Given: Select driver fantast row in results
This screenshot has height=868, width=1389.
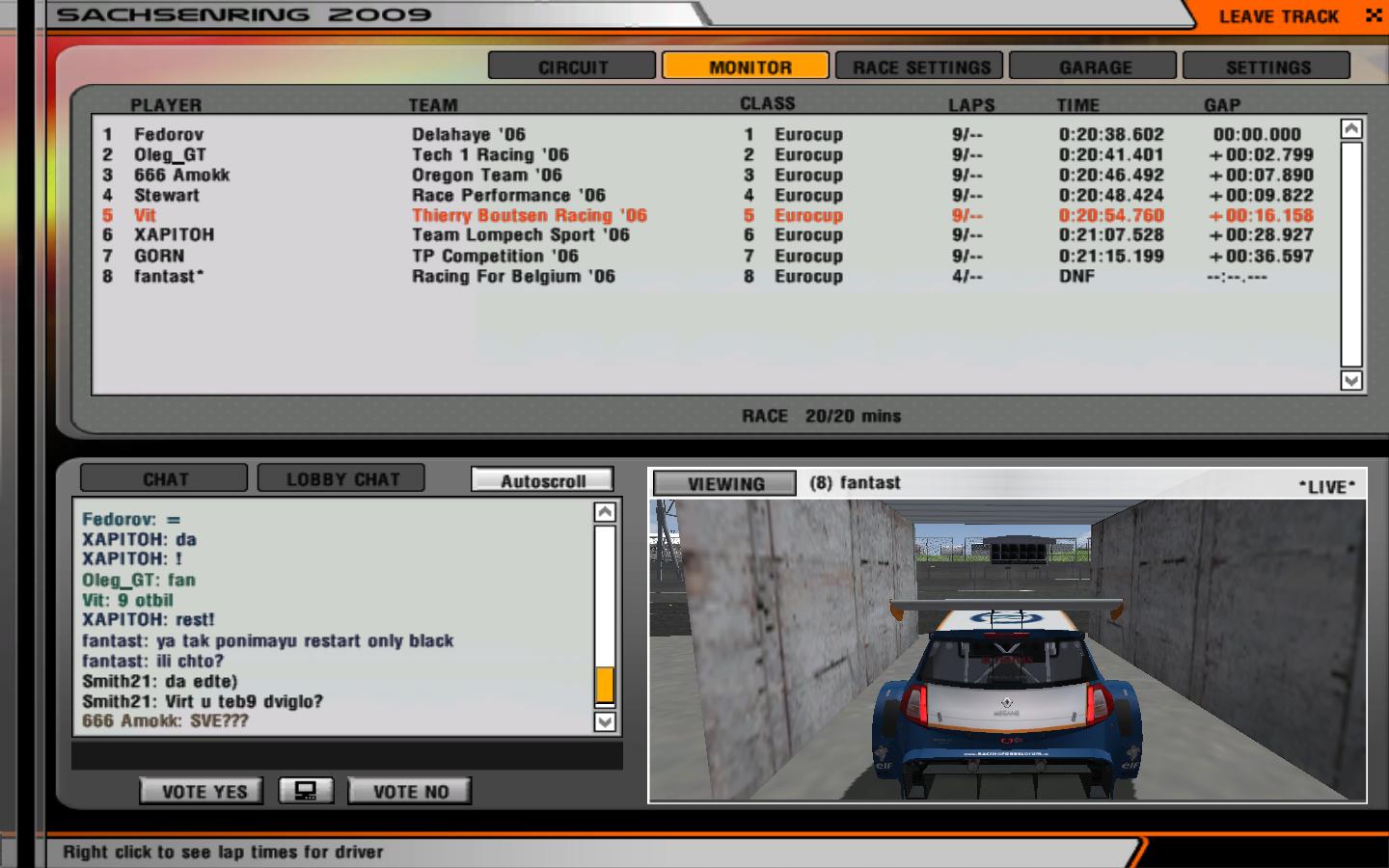Looking at the screenshot, I should [x=714, y=276].
